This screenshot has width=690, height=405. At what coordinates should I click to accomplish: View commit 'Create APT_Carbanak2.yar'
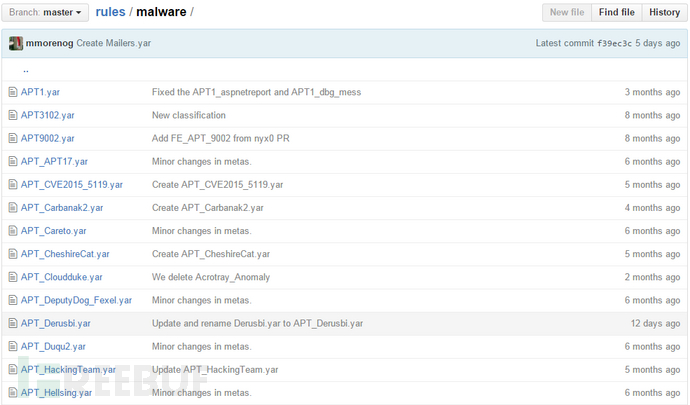point(208,208)
